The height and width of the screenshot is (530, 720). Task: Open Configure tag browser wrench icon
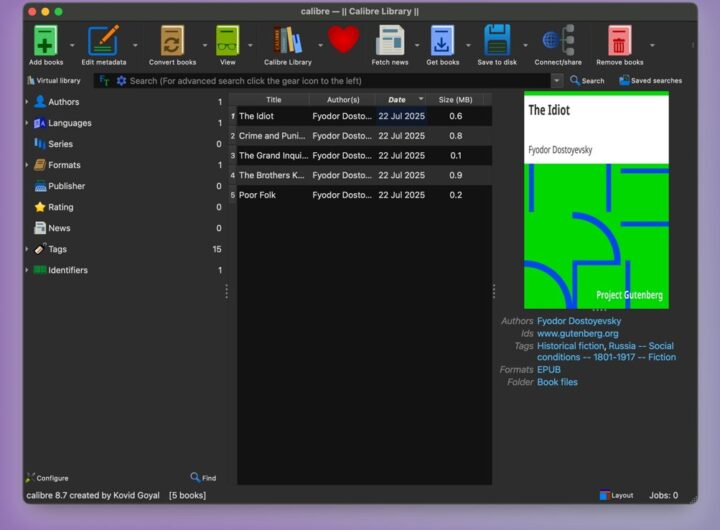30,478
